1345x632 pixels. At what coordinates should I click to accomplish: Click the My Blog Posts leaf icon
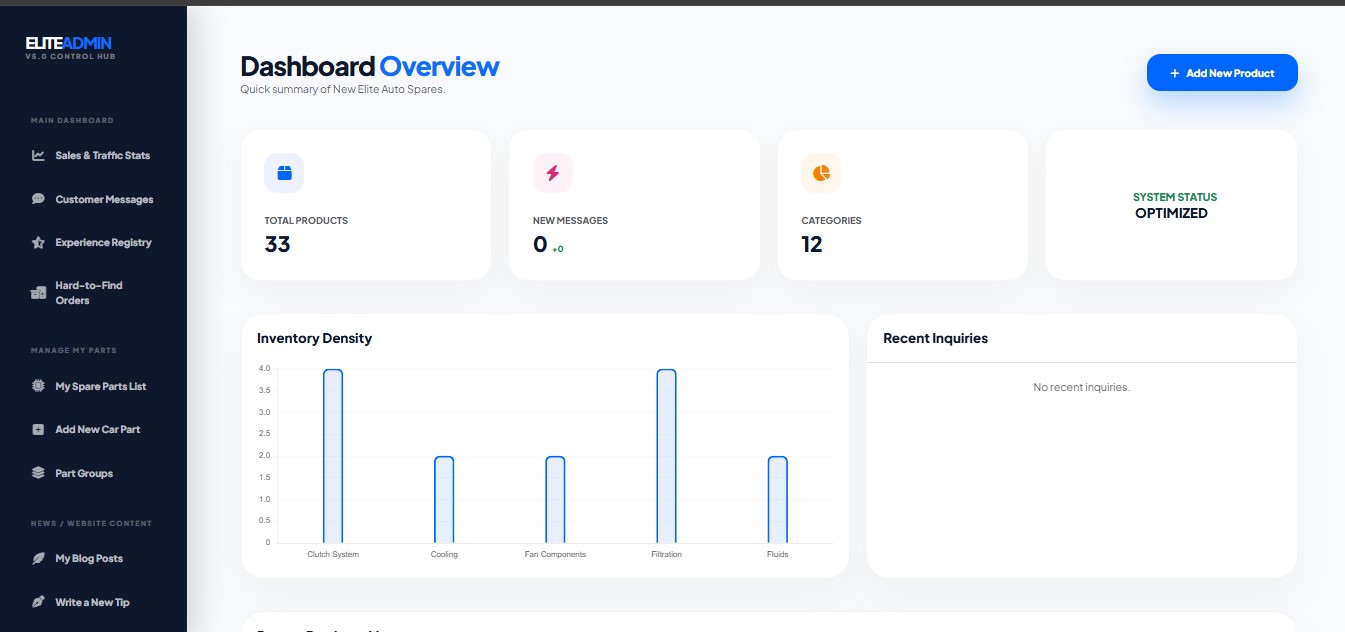pyautogui.click(x=38, y=558)
